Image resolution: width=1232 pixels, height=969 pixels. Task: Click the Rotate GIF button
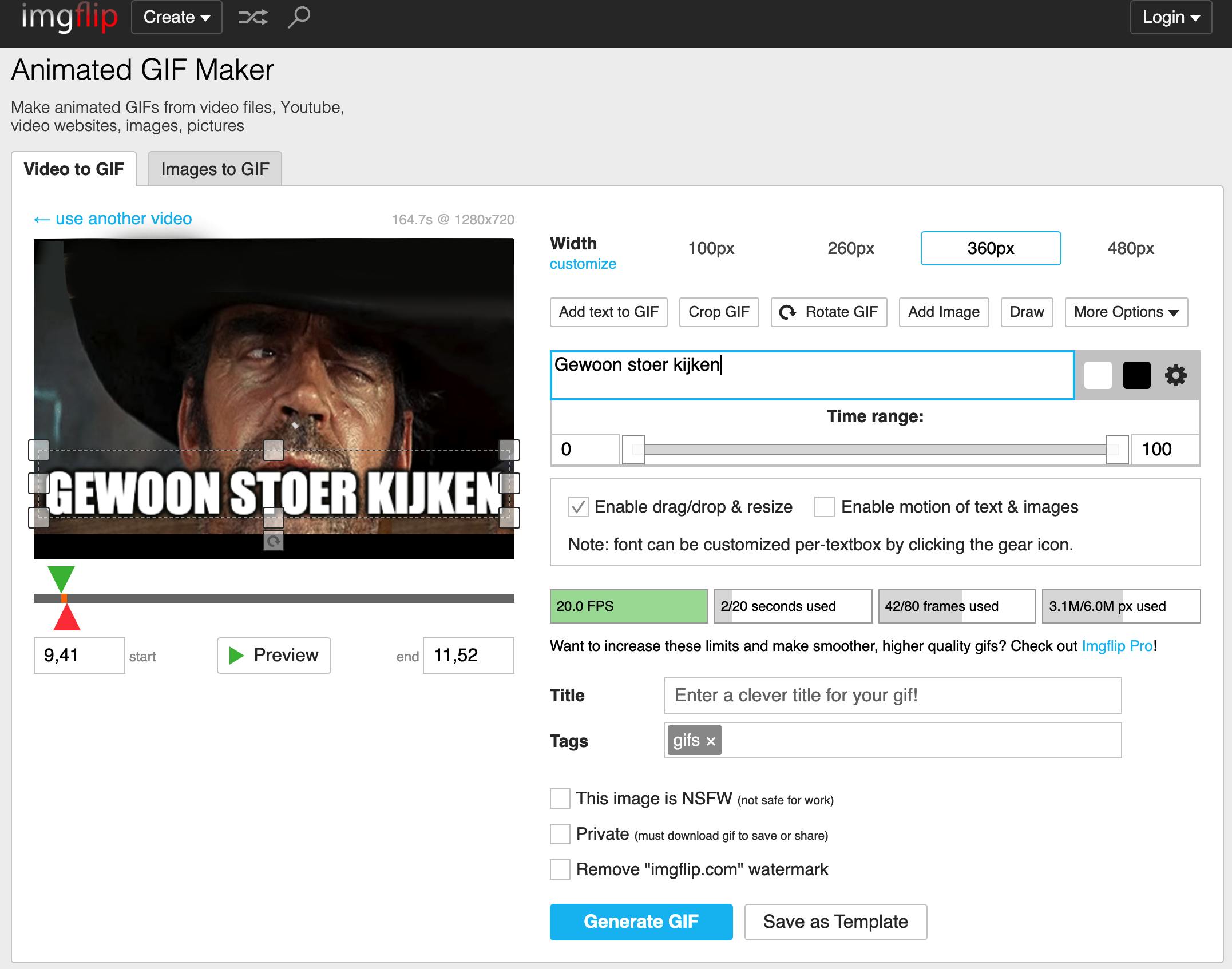click(829, 312)
